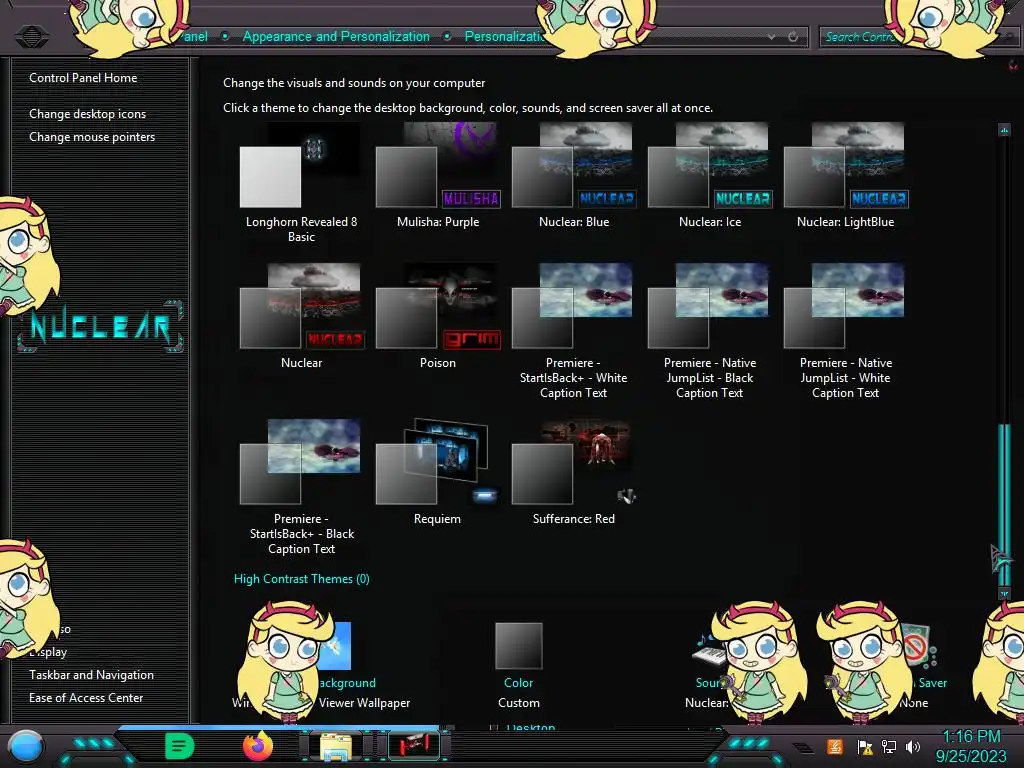Open the address bar history dropdown
Image resolution: width=1024 pixels, height=768 pixels.
pos(771,37)
